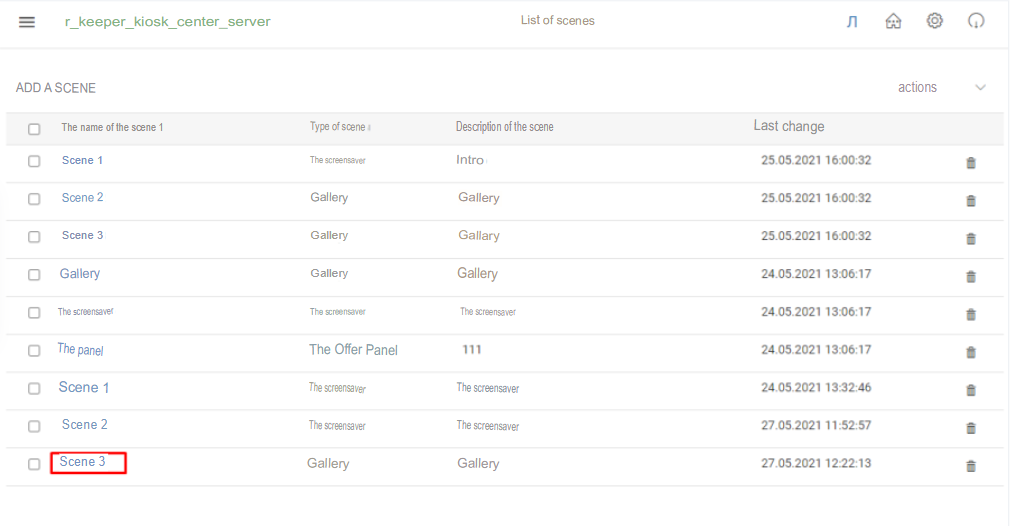Click the home icon in header
The height and width of the screenshot is (526, 1010).
tap(893, 21)
